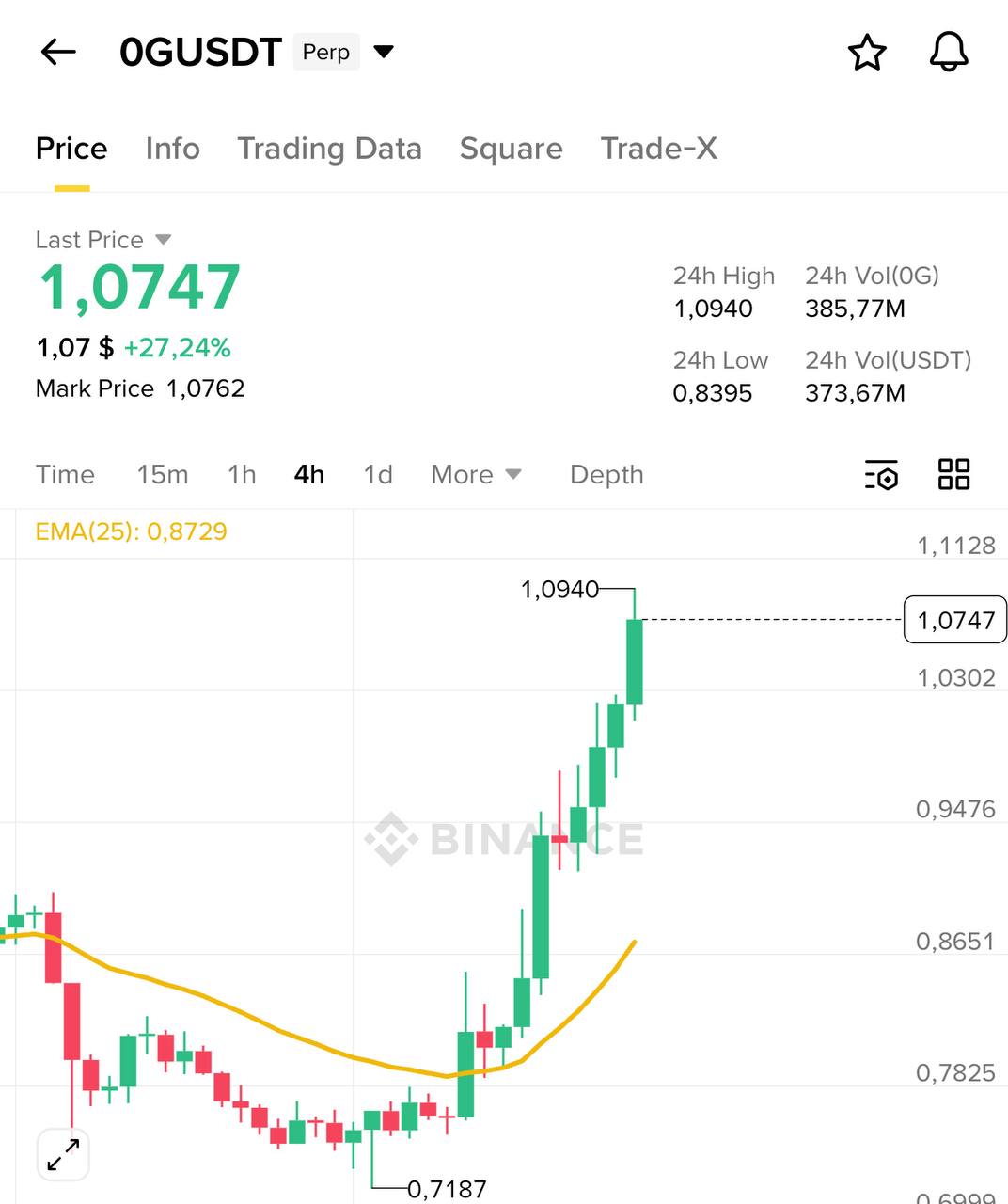Go to the Square tab

511,149
